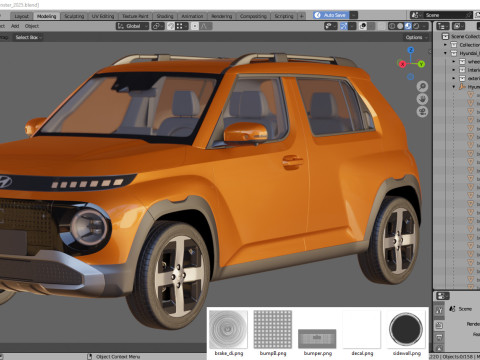Open the gizmo settings dropdown arrow
This screenshot has height=360, width=480.
(x=352, y=26)
